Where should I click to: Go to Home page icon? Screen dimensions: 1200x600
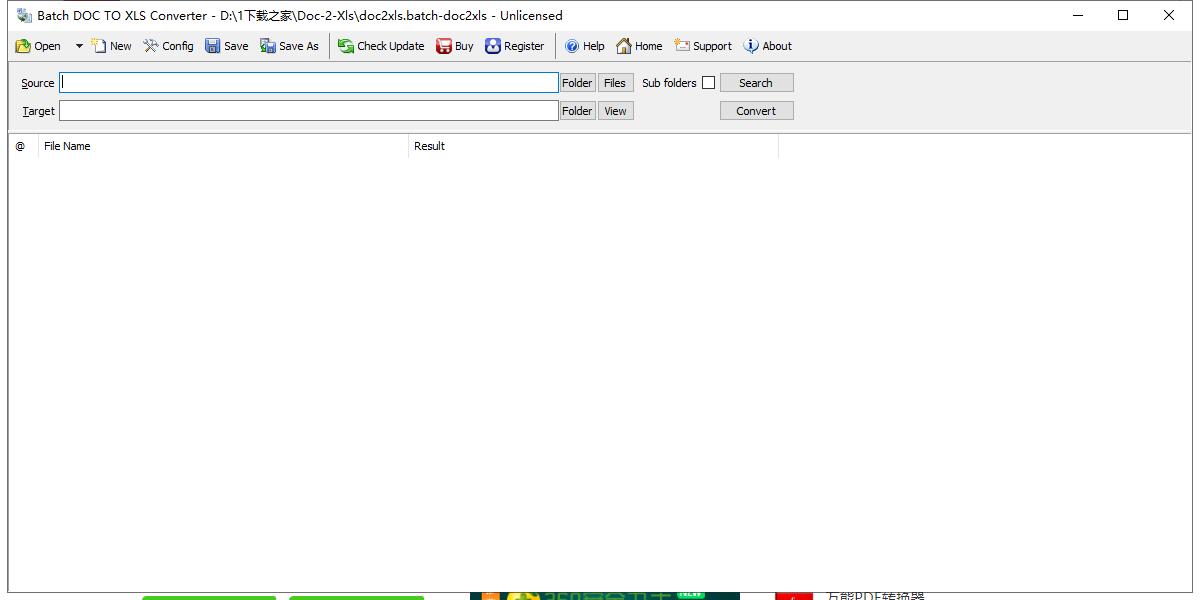(624, 46)
